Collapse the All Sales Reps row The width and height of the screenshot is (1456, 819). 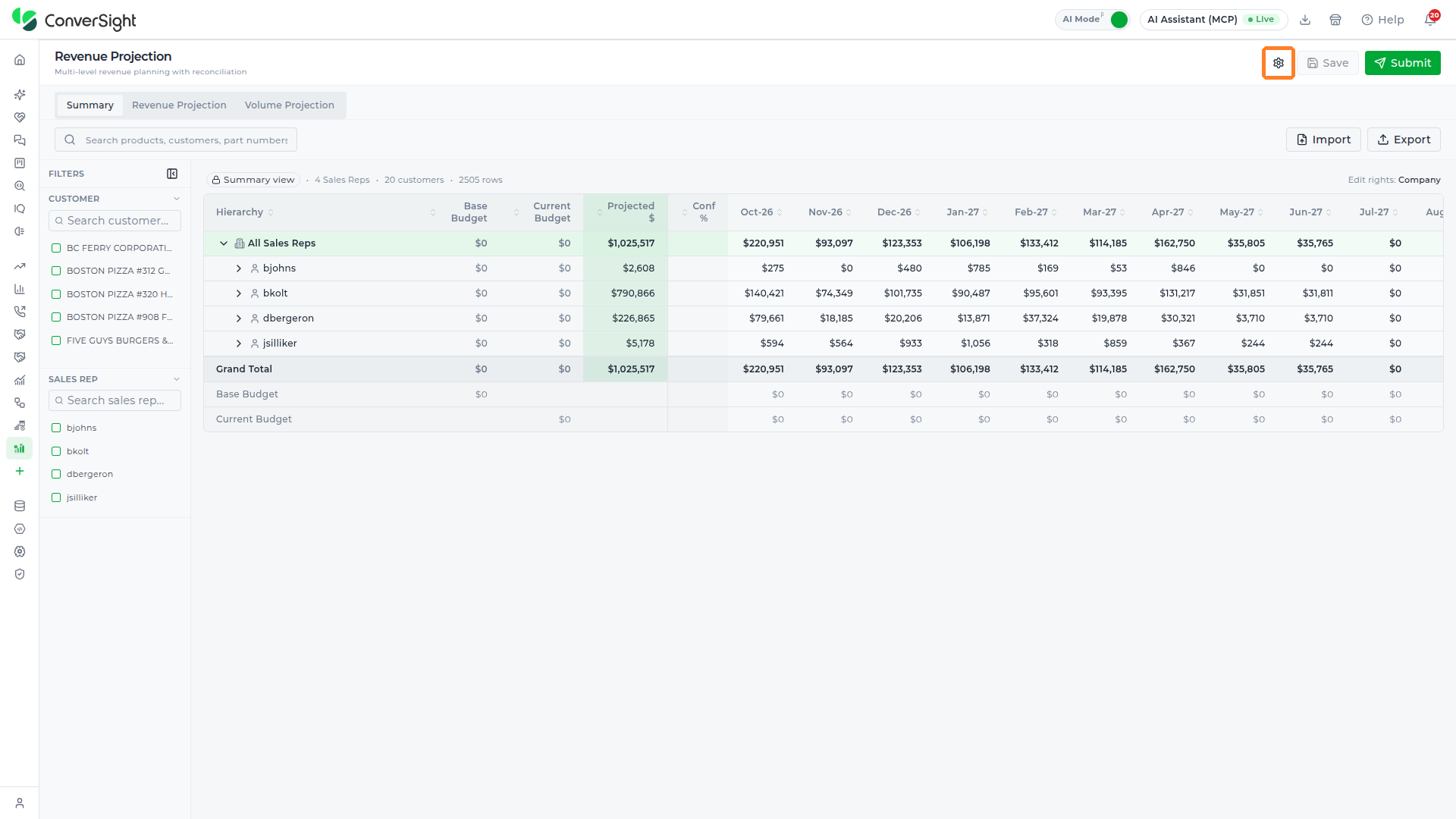tap(224, 243)
